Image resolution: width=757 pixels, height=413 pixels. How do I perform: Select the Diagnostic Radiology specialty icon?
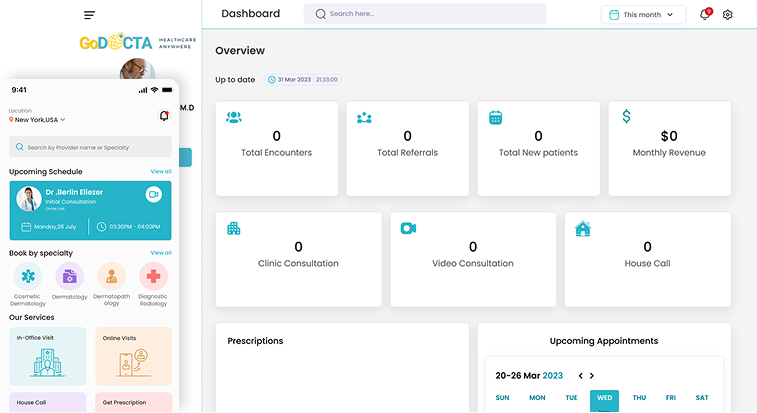[153, 276]
